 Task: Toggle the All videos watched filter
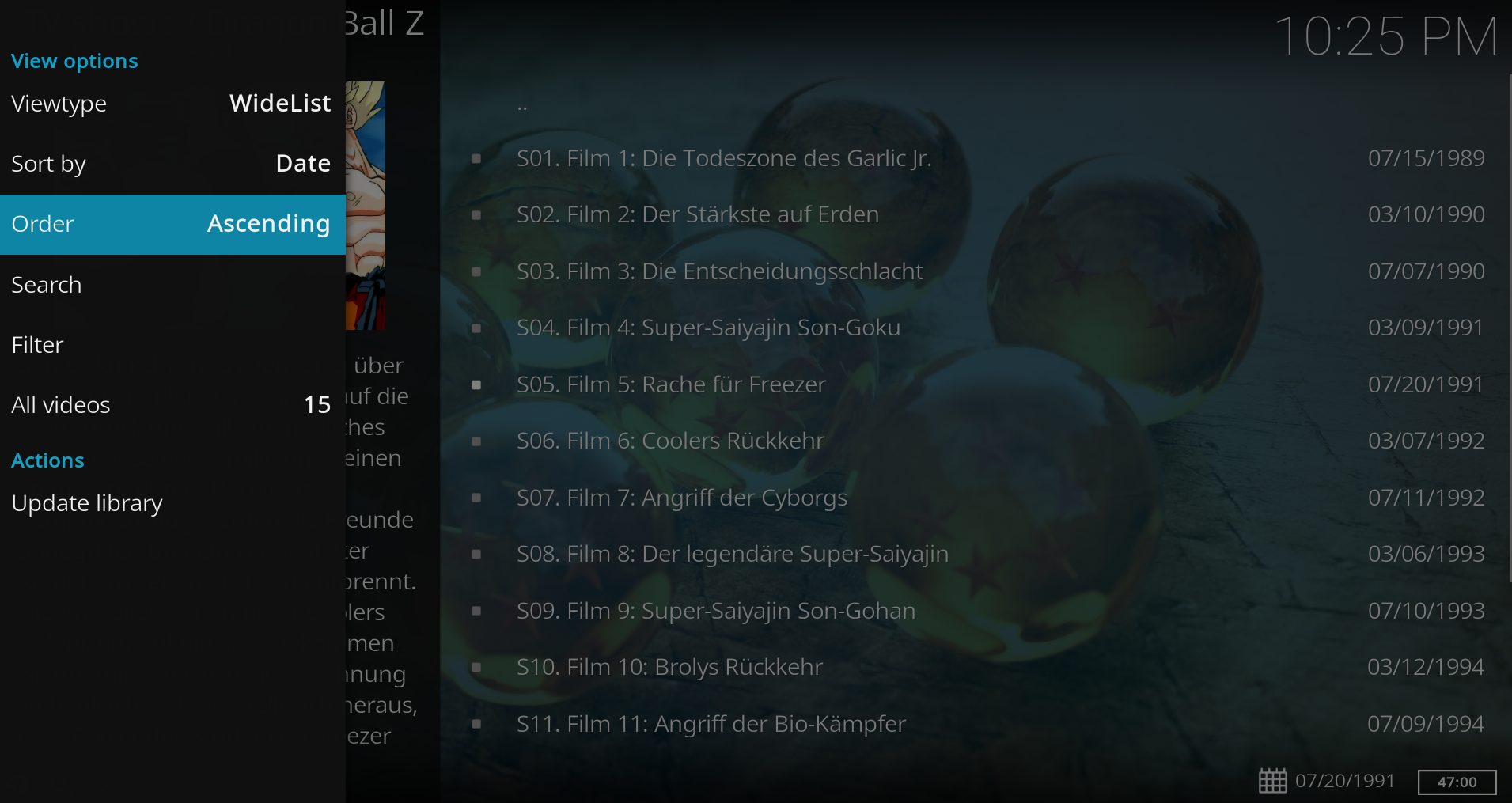172,405
